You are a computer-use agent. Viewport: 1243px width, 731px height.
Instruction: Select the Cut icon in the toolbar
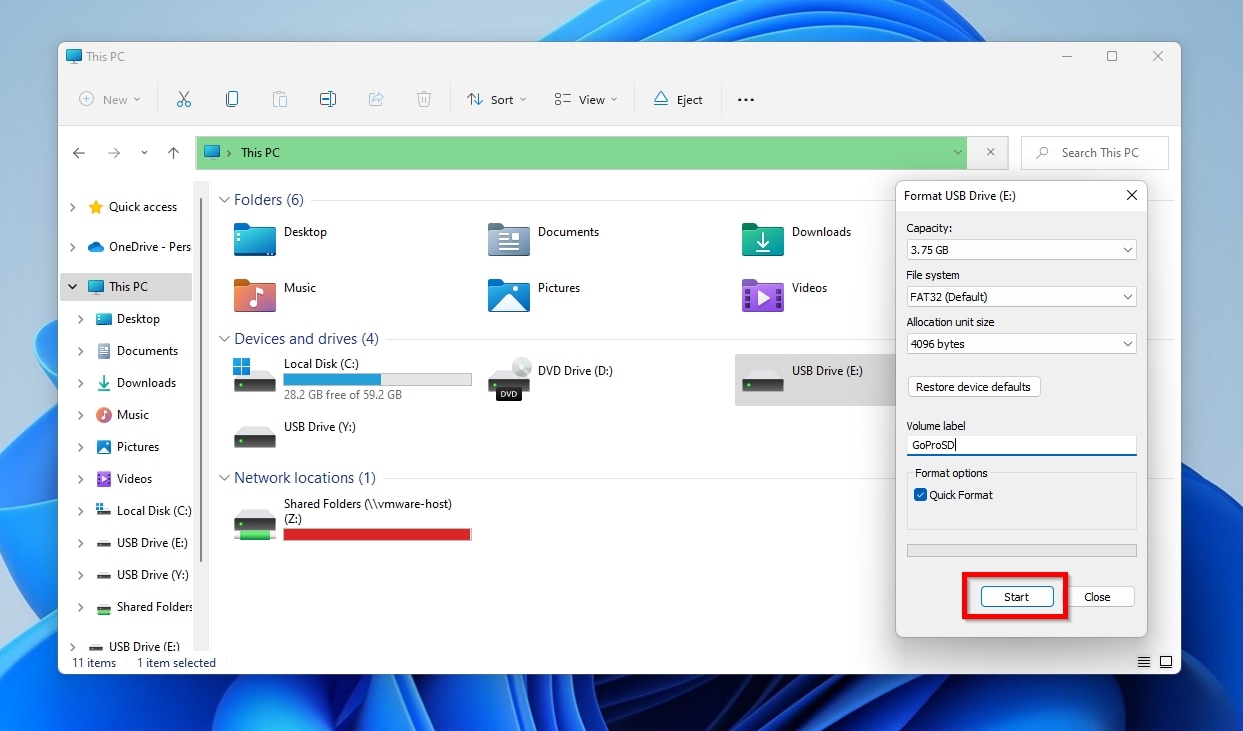184,99
